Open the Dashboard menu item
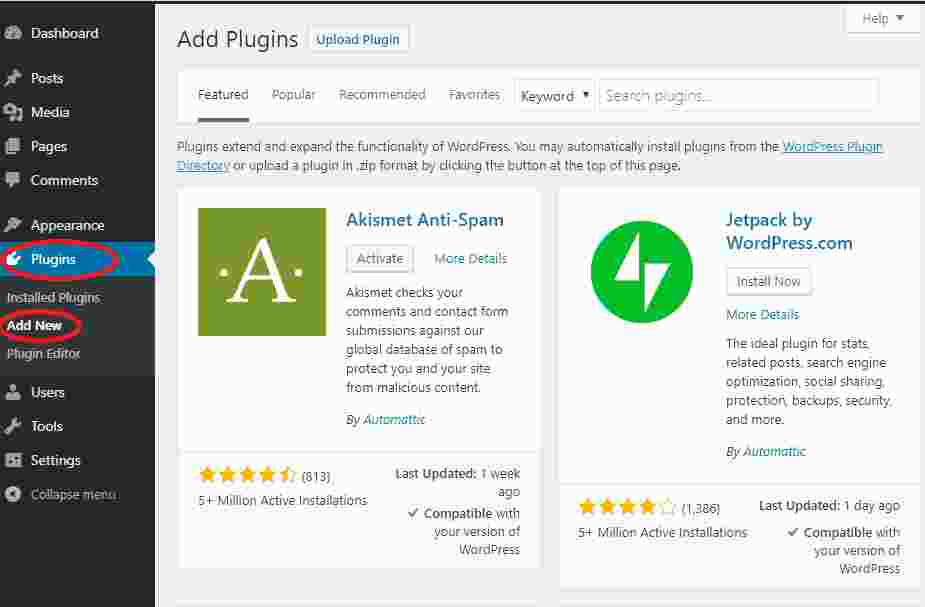 click(x=64, y=33)
